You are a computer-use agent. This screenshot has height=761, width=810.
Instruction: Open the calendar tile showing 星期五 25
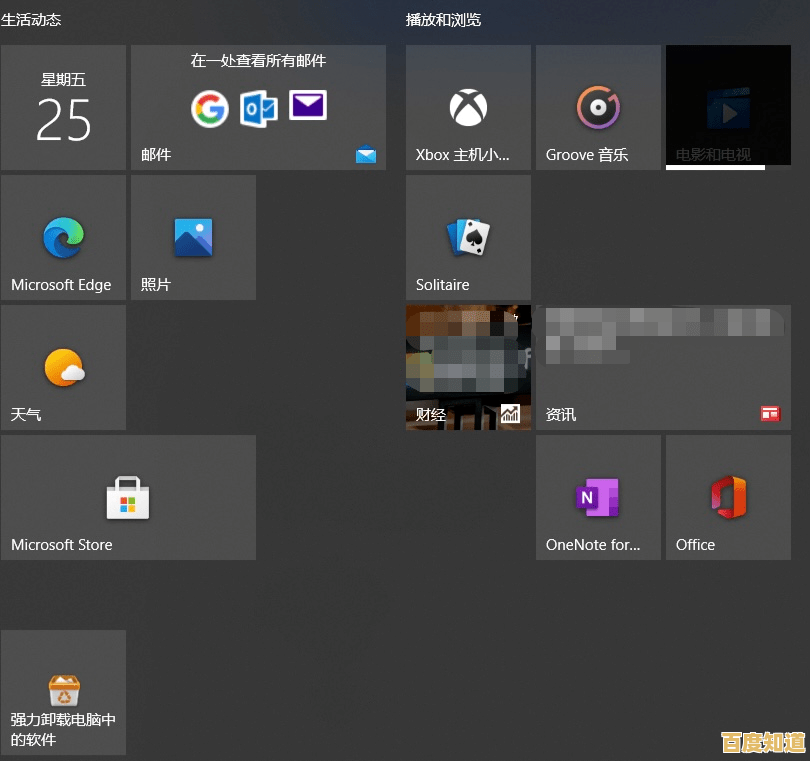(x=63, y=108)
